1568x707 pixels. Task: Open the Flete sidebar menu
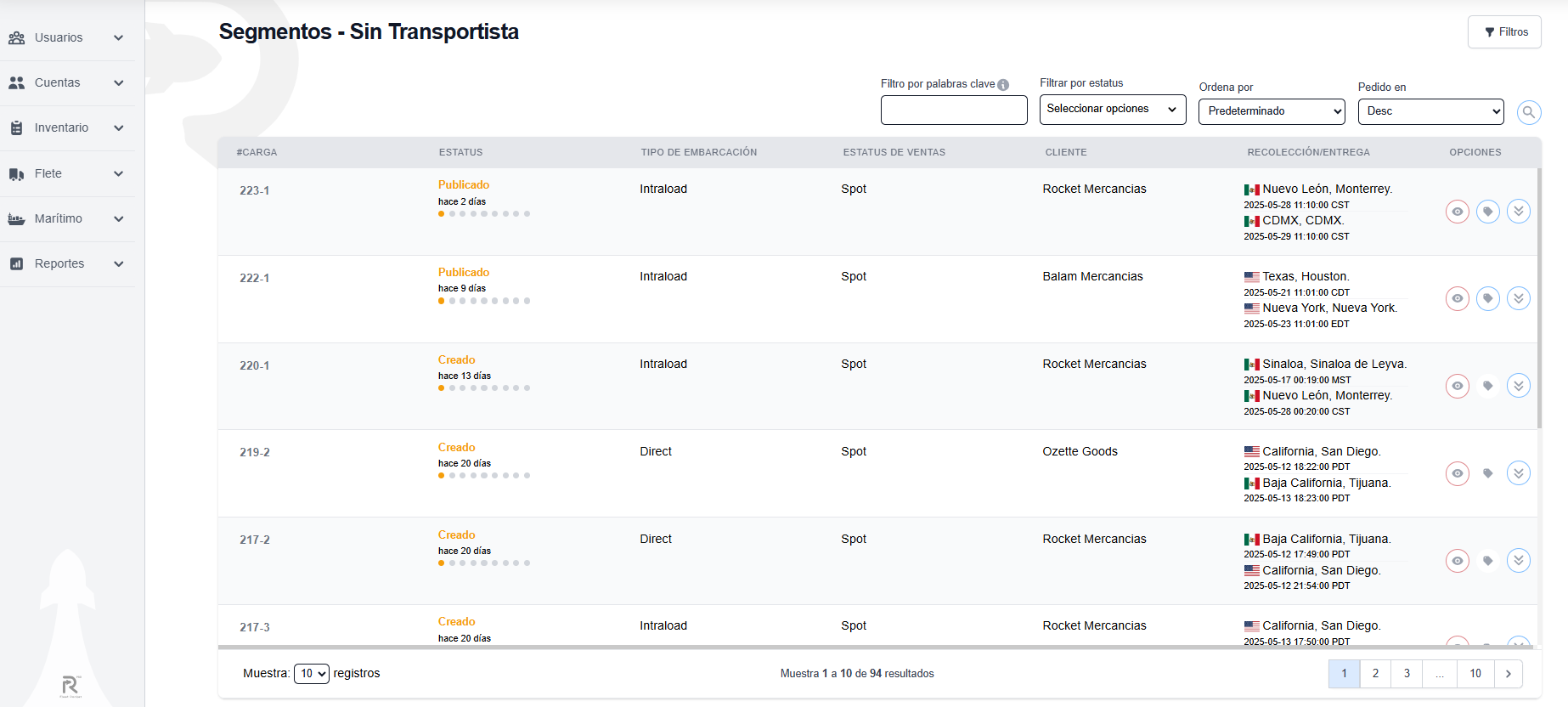[x=67, y=174]
